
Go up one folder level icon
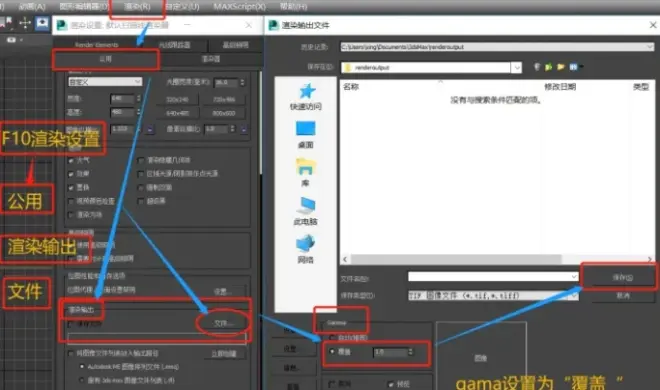coord(548,67)
